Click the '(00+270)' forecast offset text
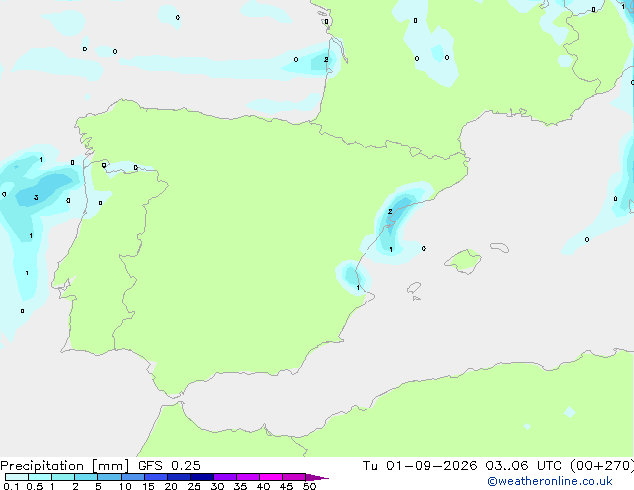Screen dimensions: 634x490 (x=602, y=465)
